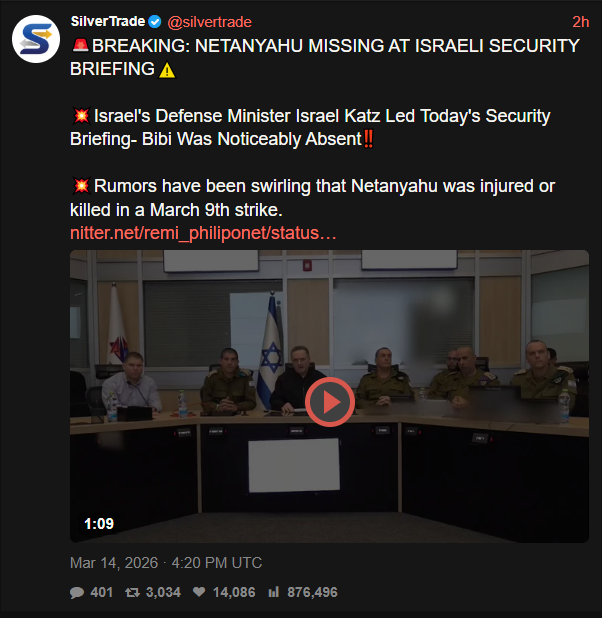This screenshot has height=618, width=602.
Task: Follow the nitter.net/remi_philiponet status link
Action: pos(203,233)
